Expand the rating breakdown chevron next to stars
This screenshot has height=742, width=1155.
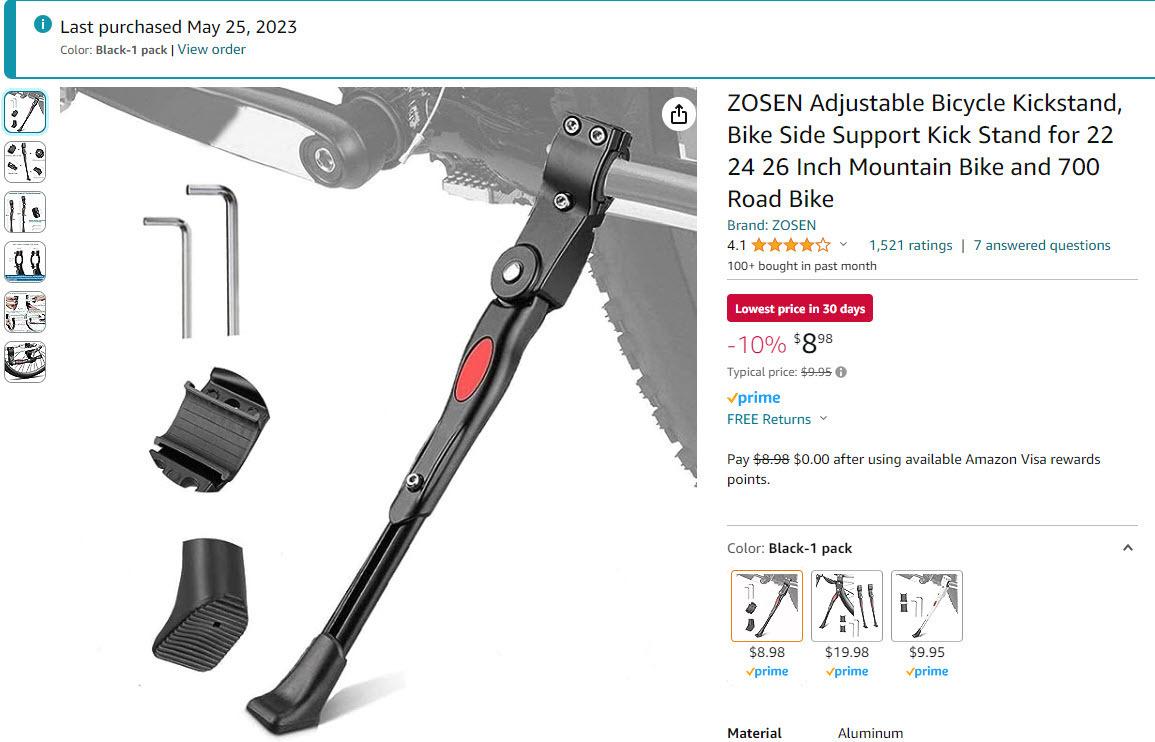pos(843,245)
